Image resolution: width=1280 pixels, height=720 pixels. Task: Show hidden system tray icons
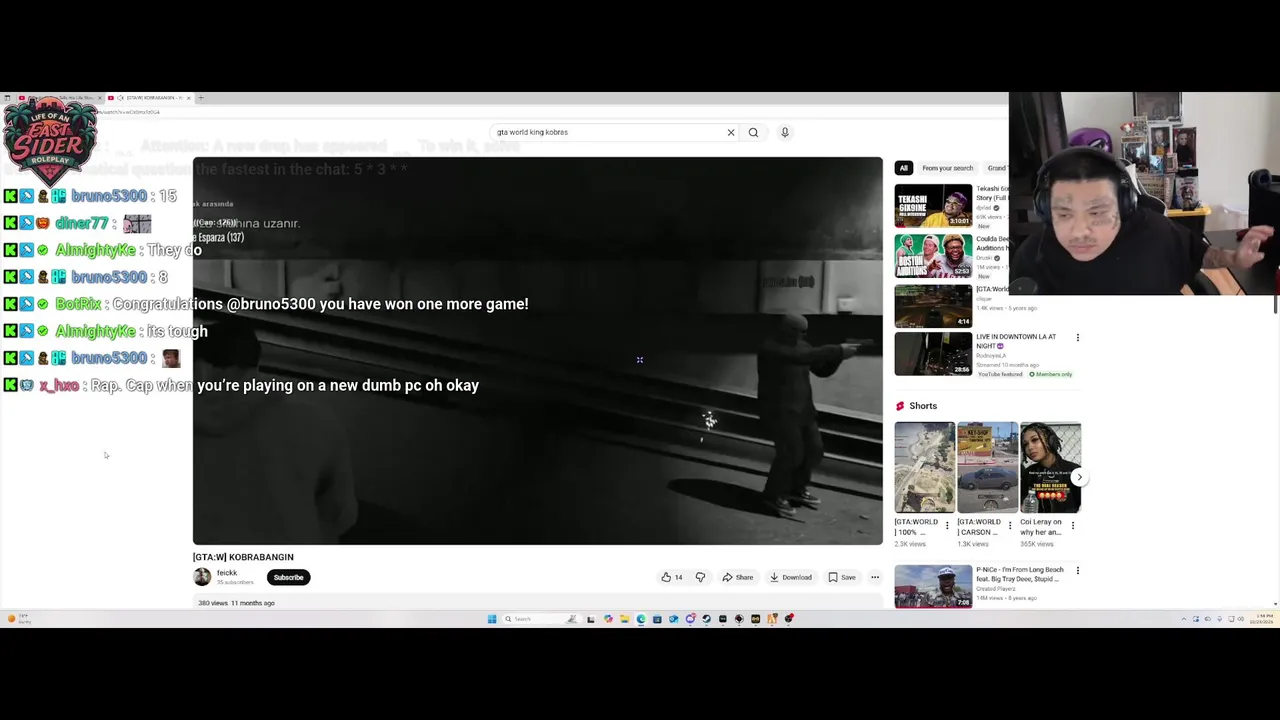(1184, 619)
